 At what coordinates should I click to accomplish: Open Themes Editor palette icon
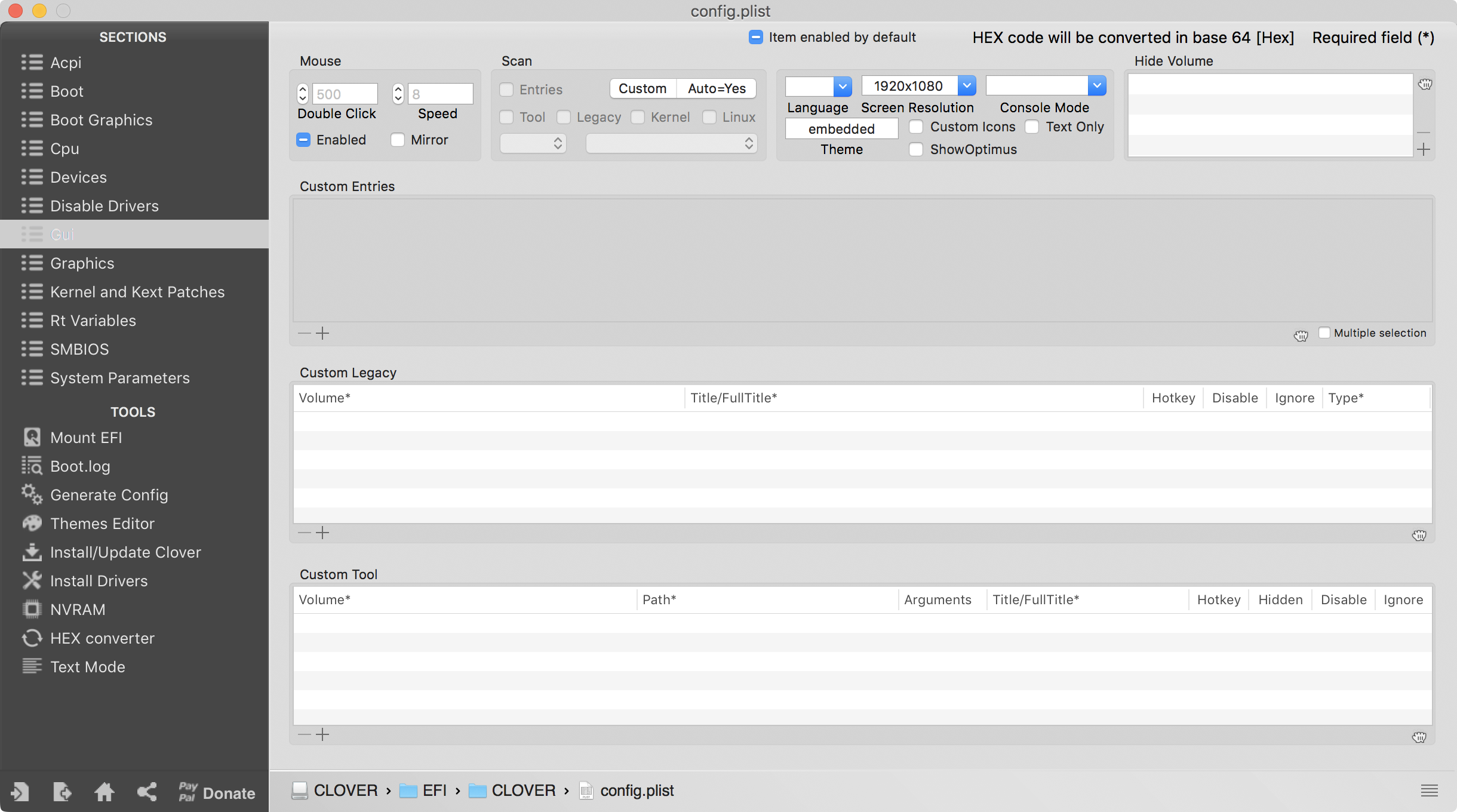pos(32,523)
